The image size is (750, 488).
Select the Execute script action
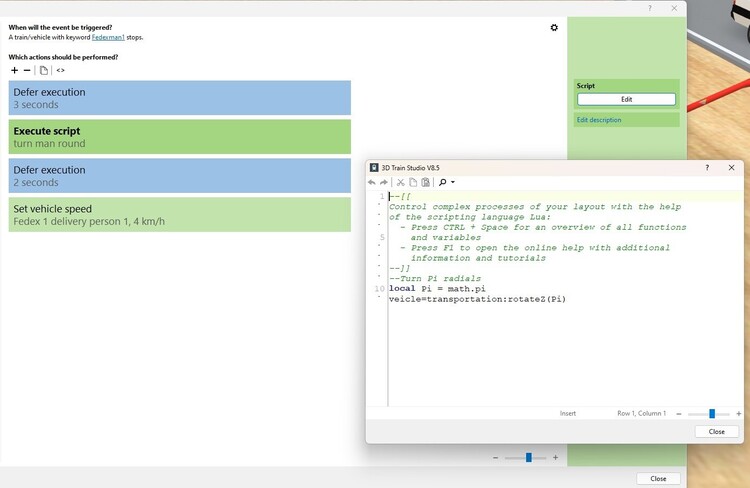(180, 137)
